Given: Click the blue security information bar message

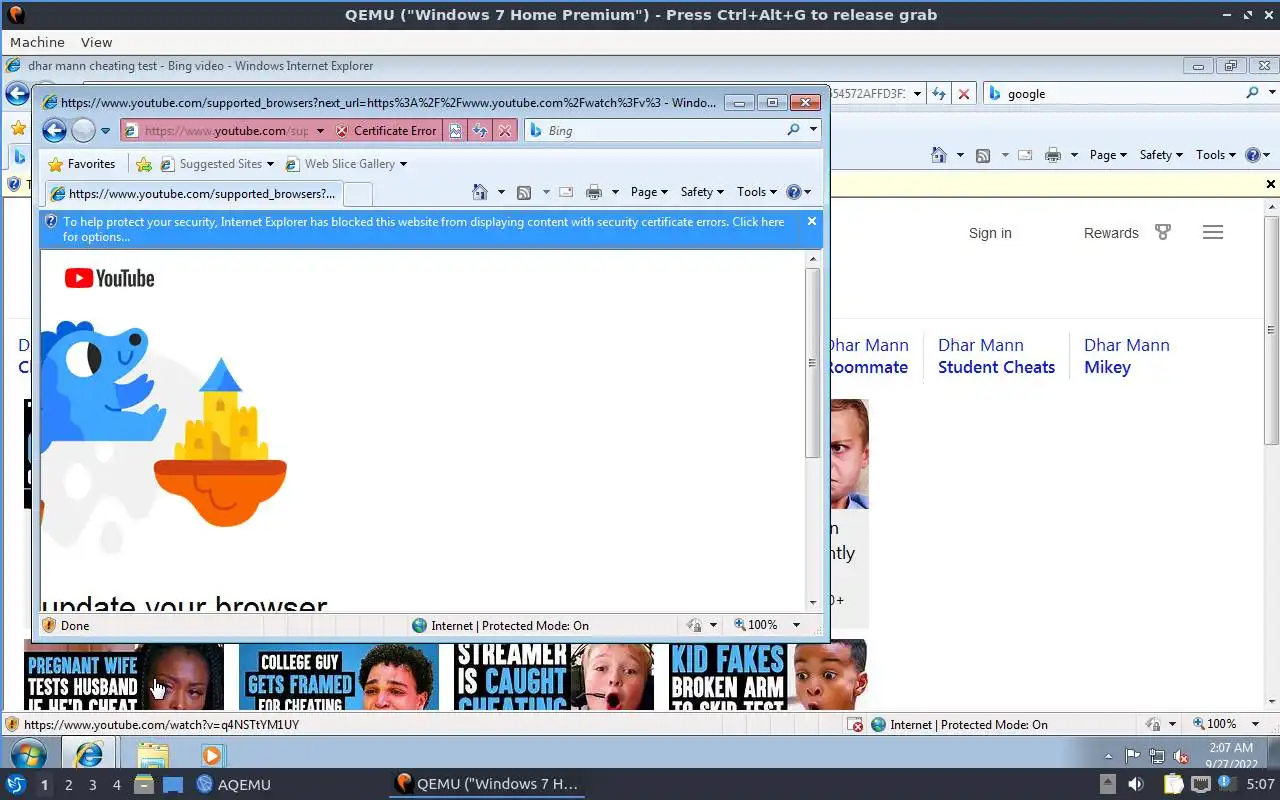Looking at the screenshot, I should click(x=423, y=229).
